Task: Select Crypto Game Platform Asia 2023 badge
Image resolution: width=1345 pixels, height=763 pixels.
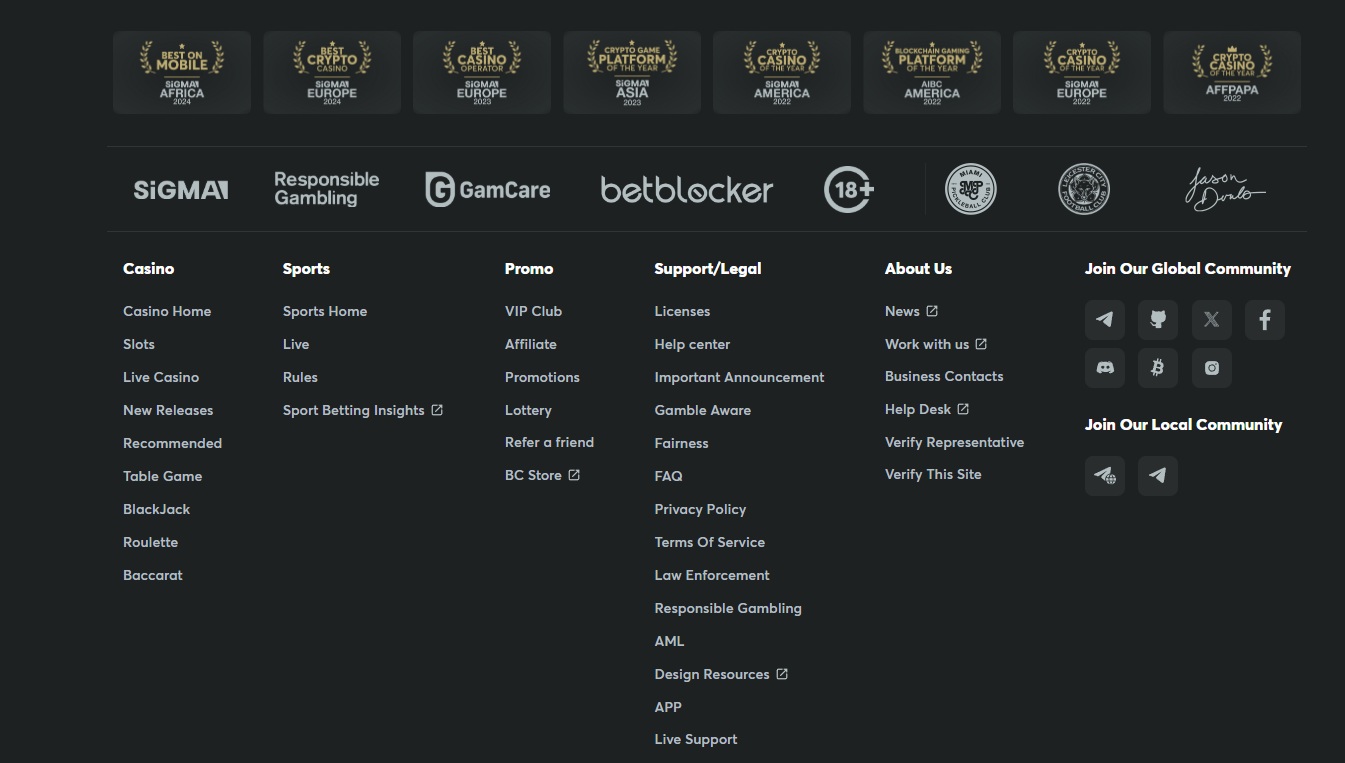Action: point(632,72)
